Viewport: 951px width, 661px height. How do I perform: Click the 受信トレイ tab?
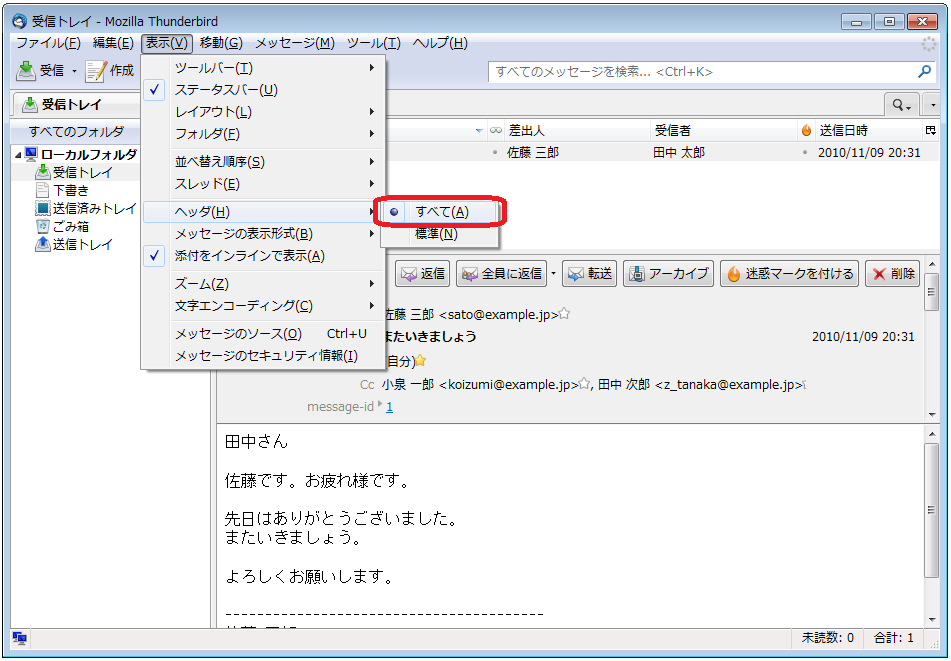(x=76, y=104)
